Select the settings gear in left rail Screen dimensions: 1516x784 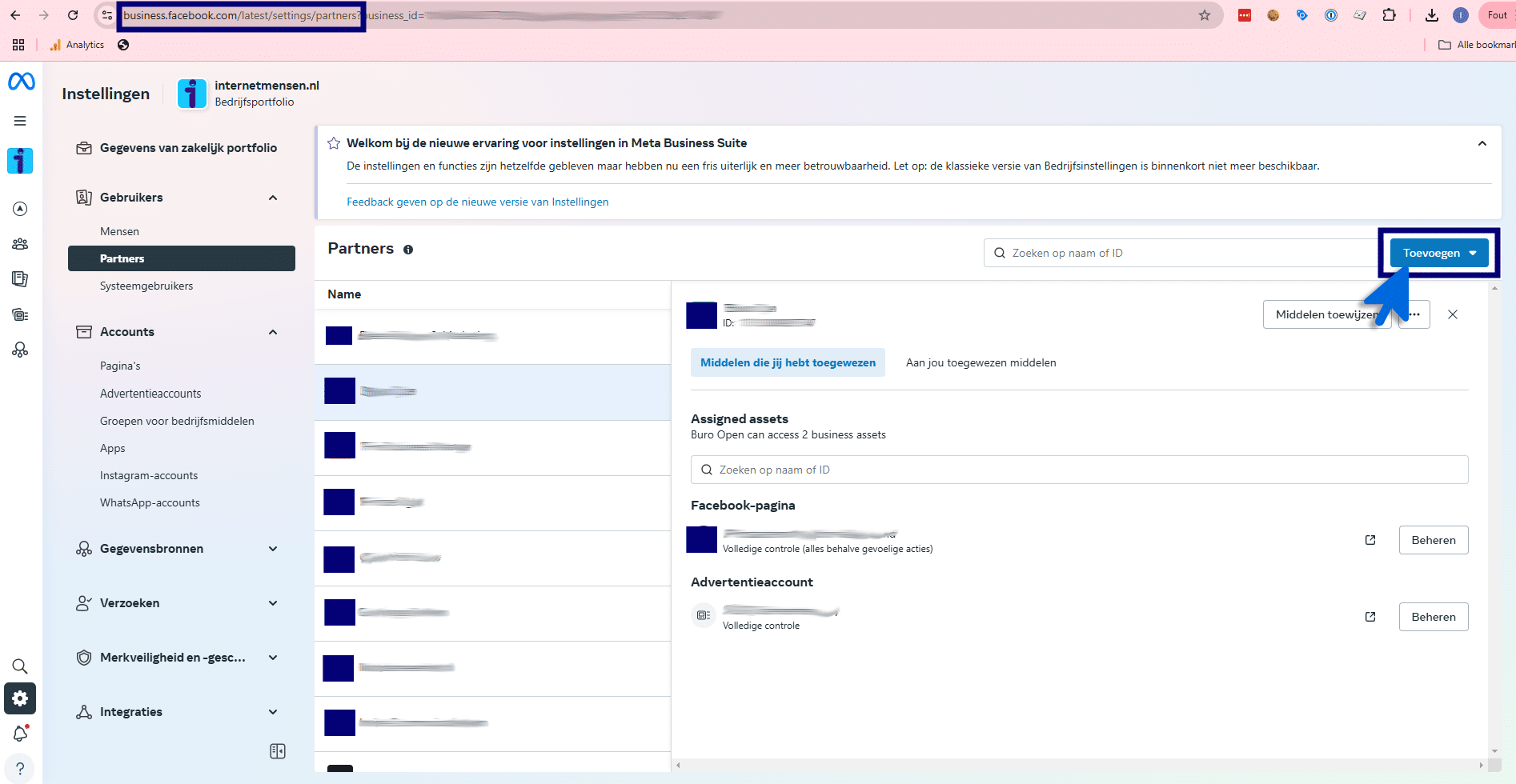tap(20, 698)
